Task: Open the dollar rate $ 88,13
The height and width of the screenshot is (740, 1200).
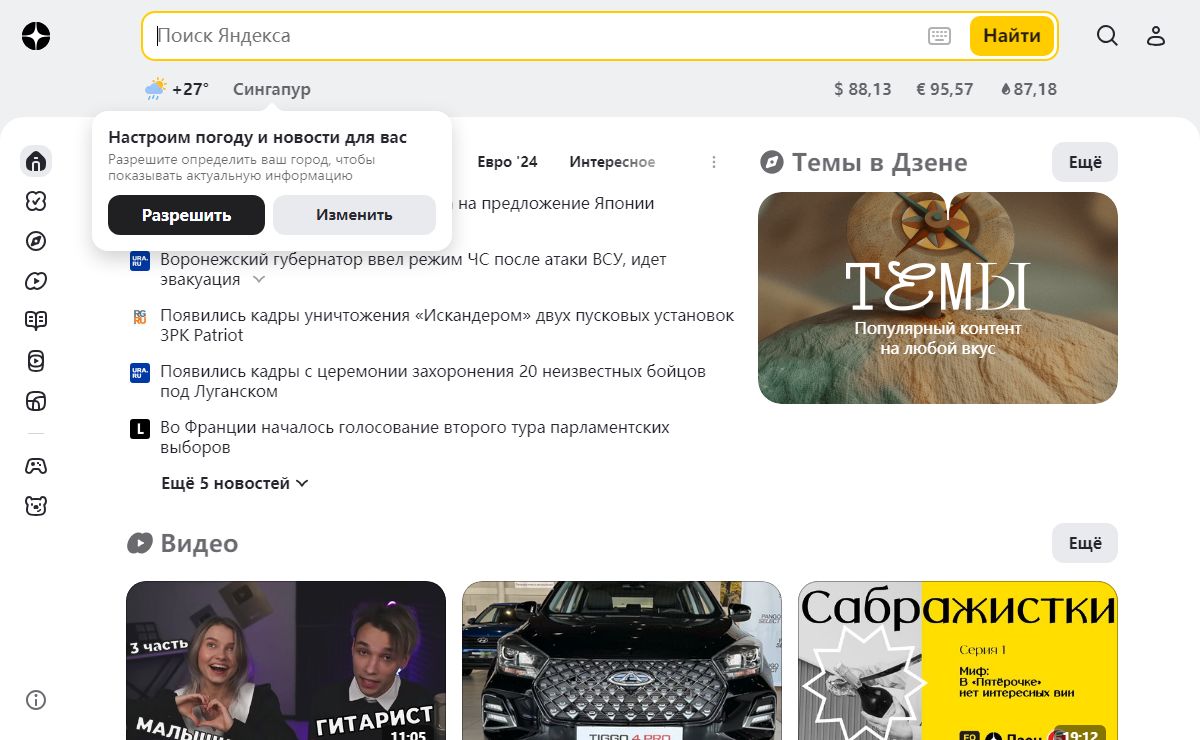Action: (x=863, y=89)
